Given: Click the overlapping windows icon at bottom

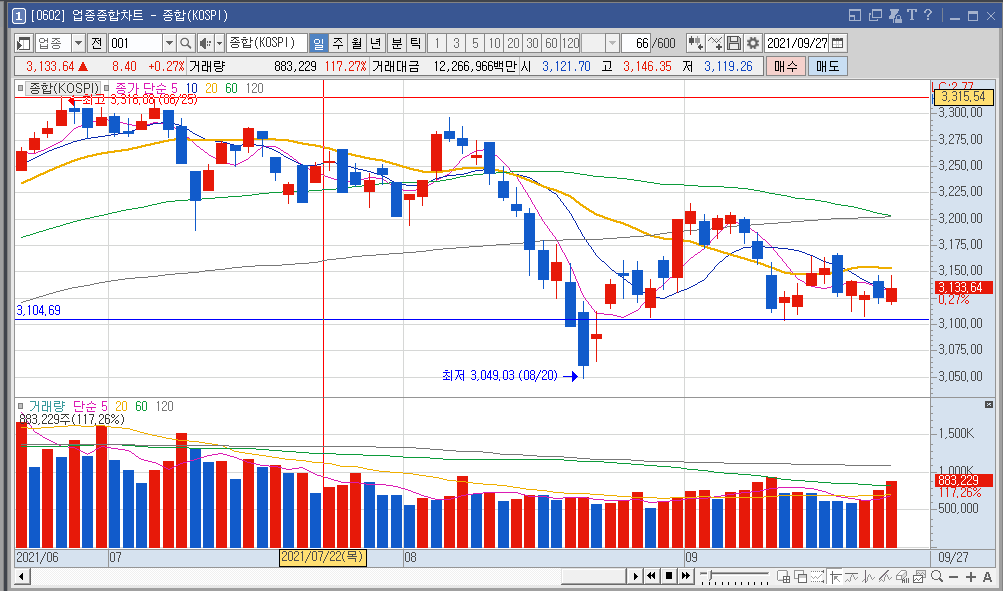Looking at the screenshot, I should coord(800,576).
